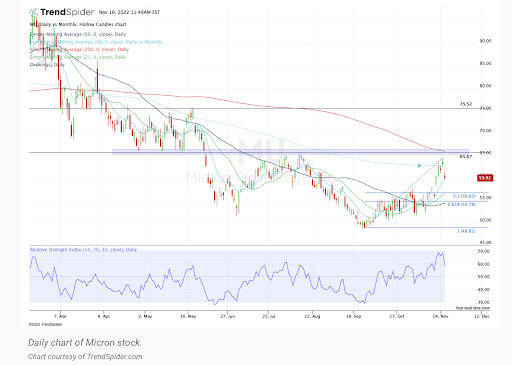Click the 17. Oct date label
The image size is (512, 365).
click(397, 316)
